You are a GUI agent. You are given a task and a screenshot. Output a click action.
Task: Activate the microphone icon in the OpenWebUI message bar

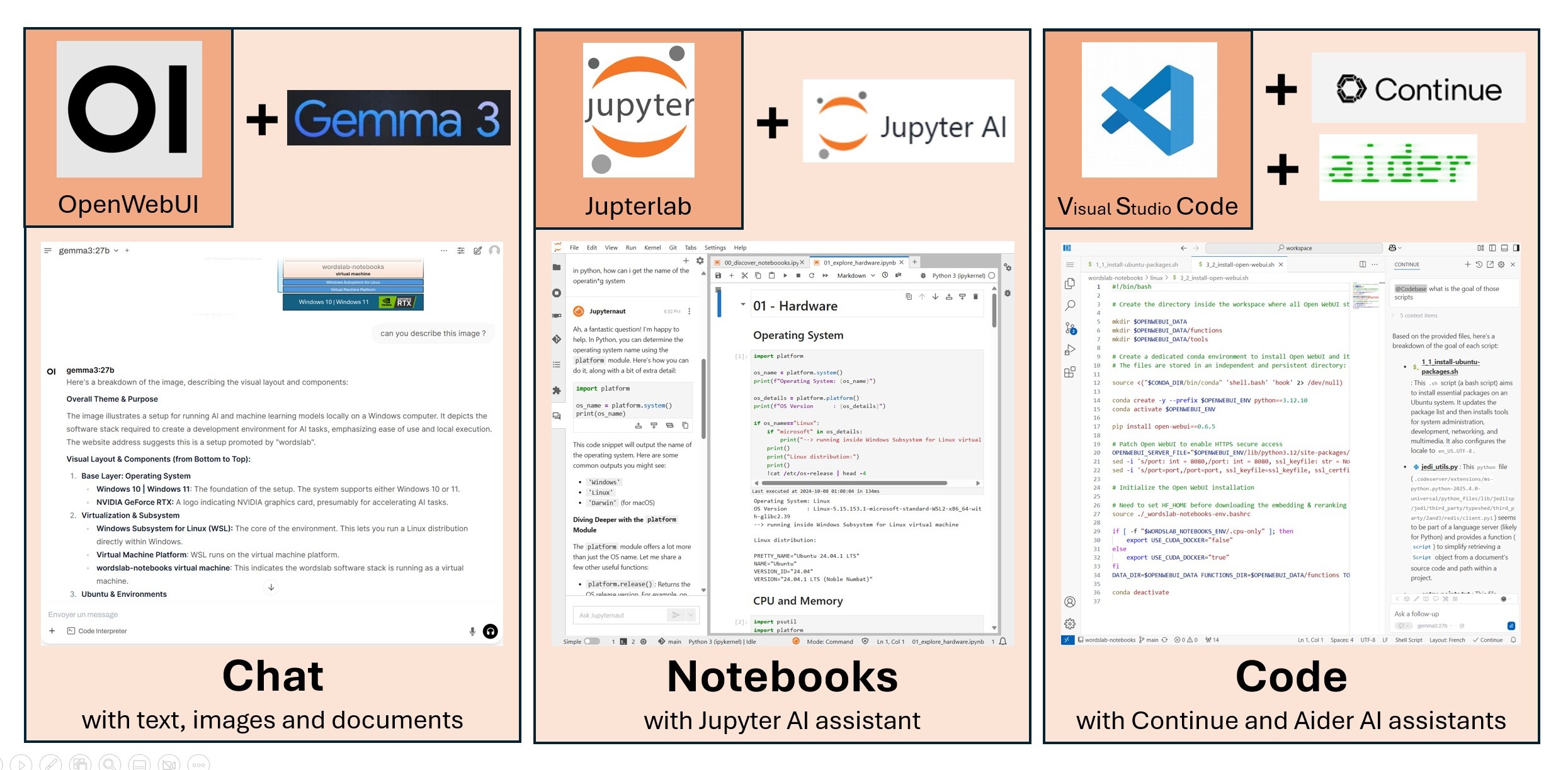tap(472, 631)
